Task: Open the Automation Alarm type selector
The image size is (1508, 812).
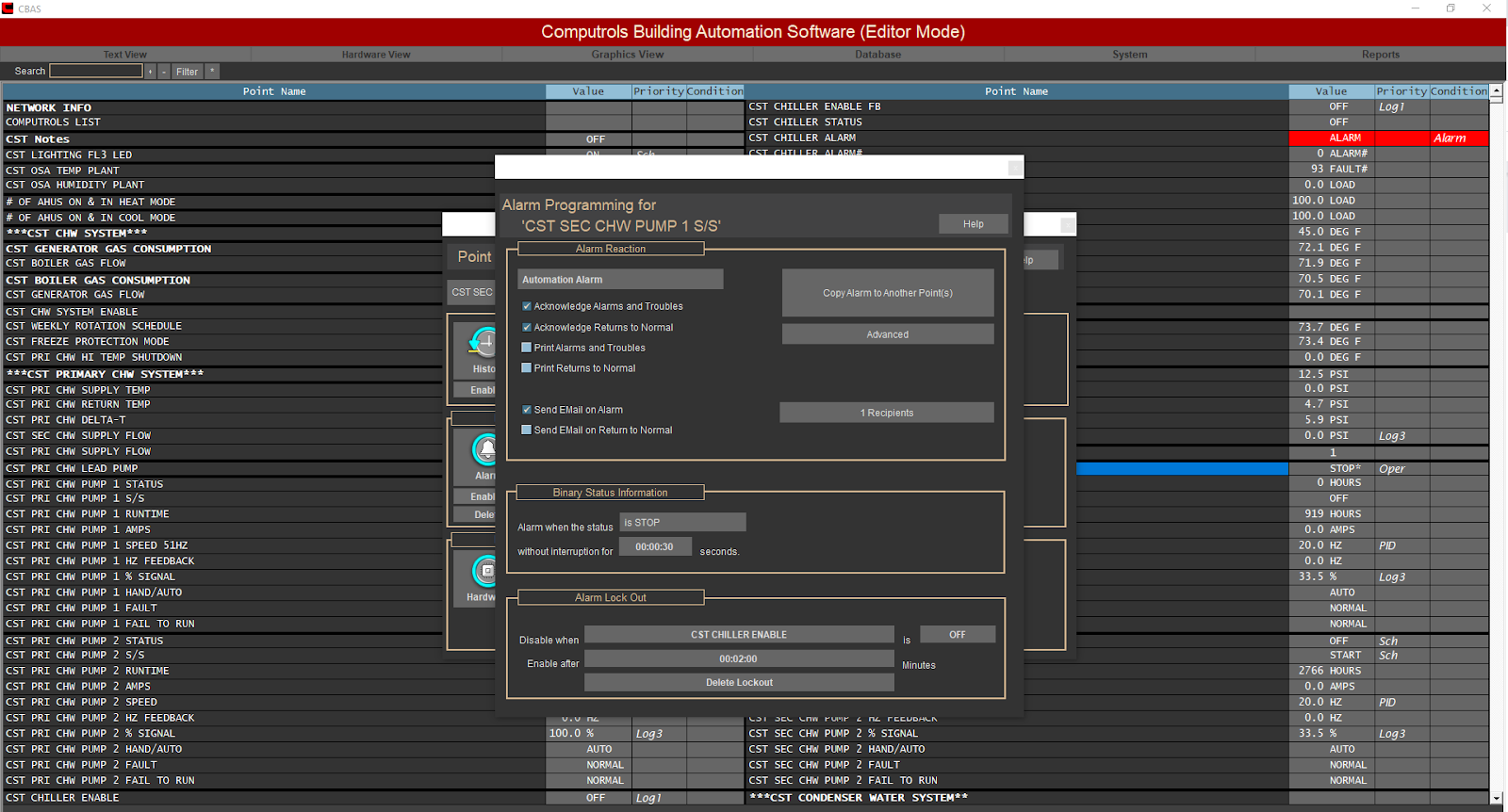Action: tap(620, 280)
